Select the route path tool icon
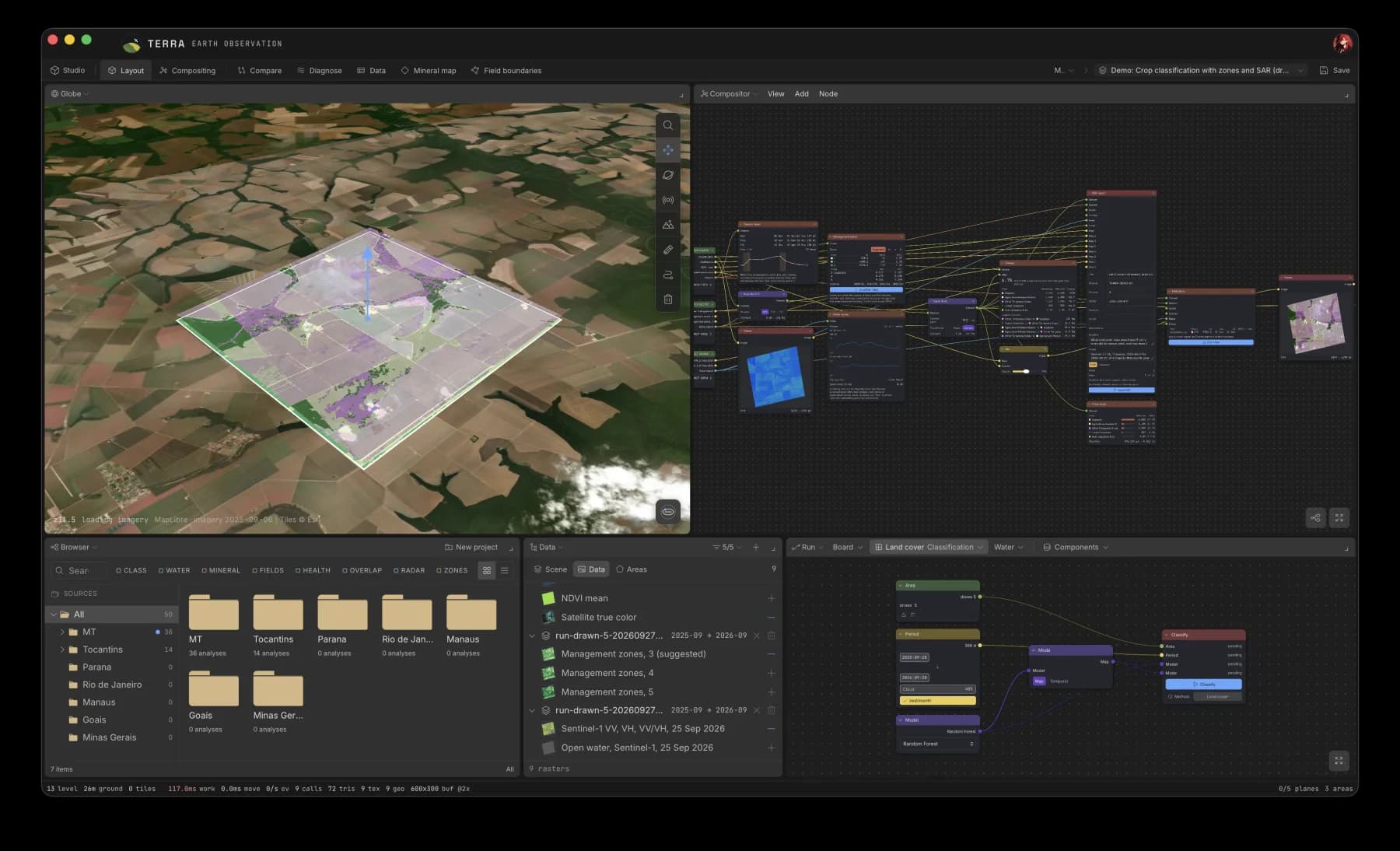This screenshot has height=851, width=1400. (x=668, y=275)
